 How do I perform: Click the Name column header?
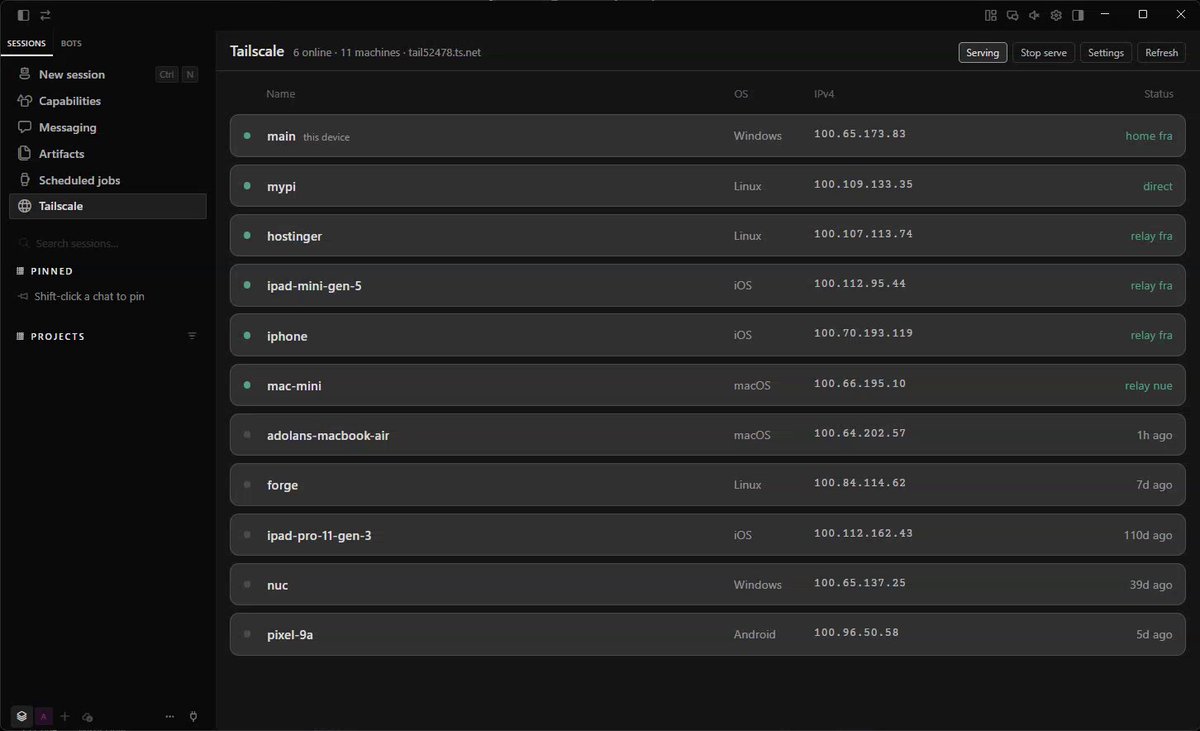(281, 94)
